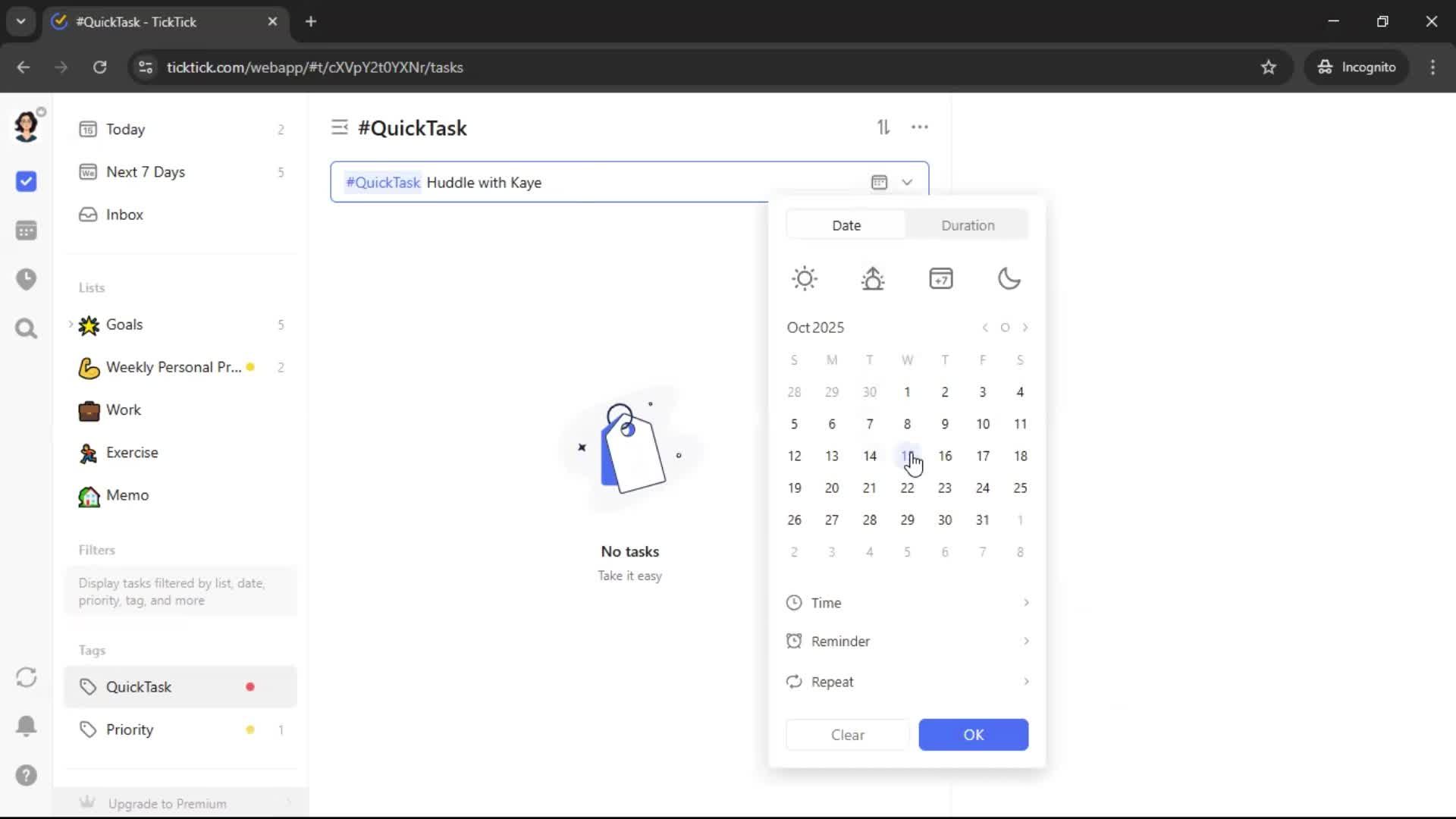The height and width of the screenshot is (819, 1456).
Task: Click the Clear button in date picker
Action: (847, 735)
